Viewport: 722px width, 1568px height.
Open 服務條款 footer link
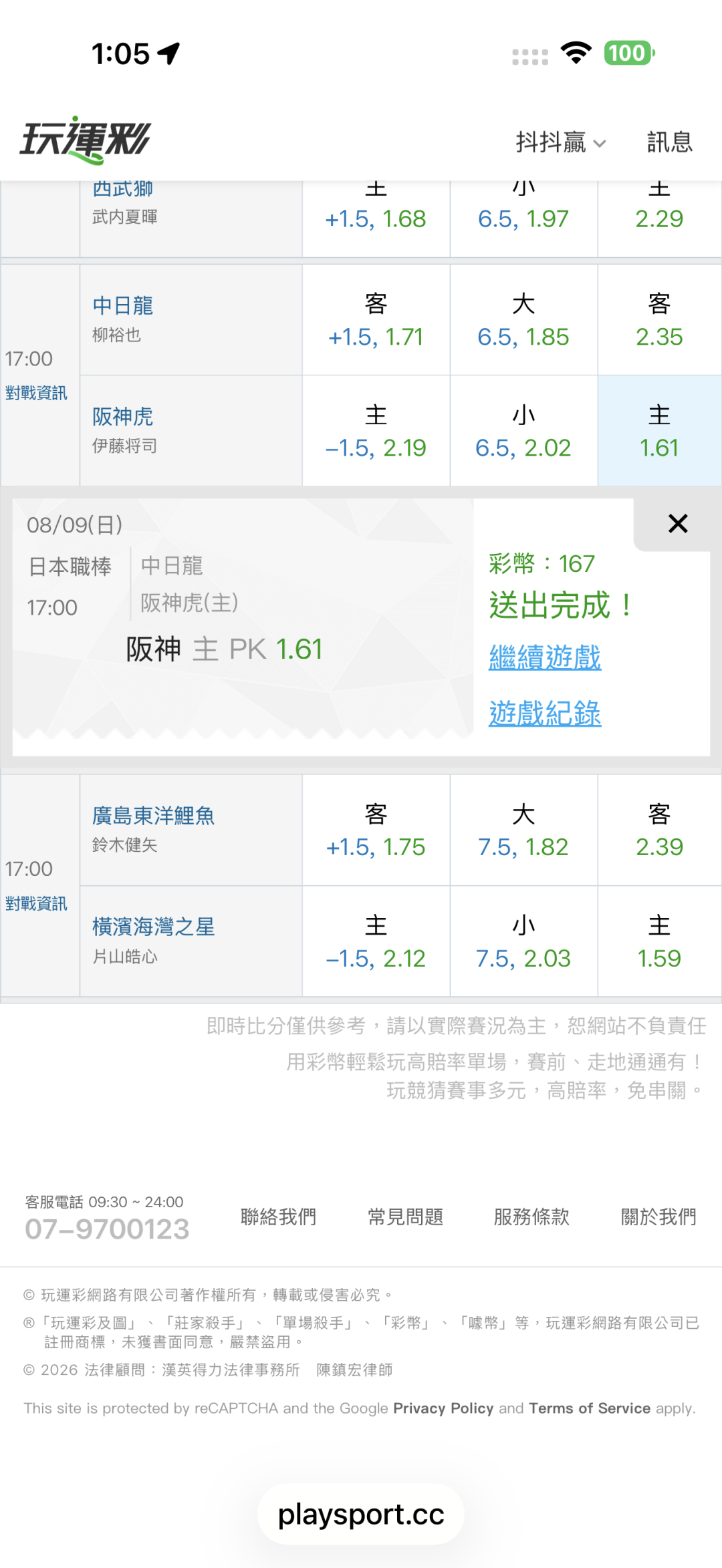click(x=531, y=1217)
